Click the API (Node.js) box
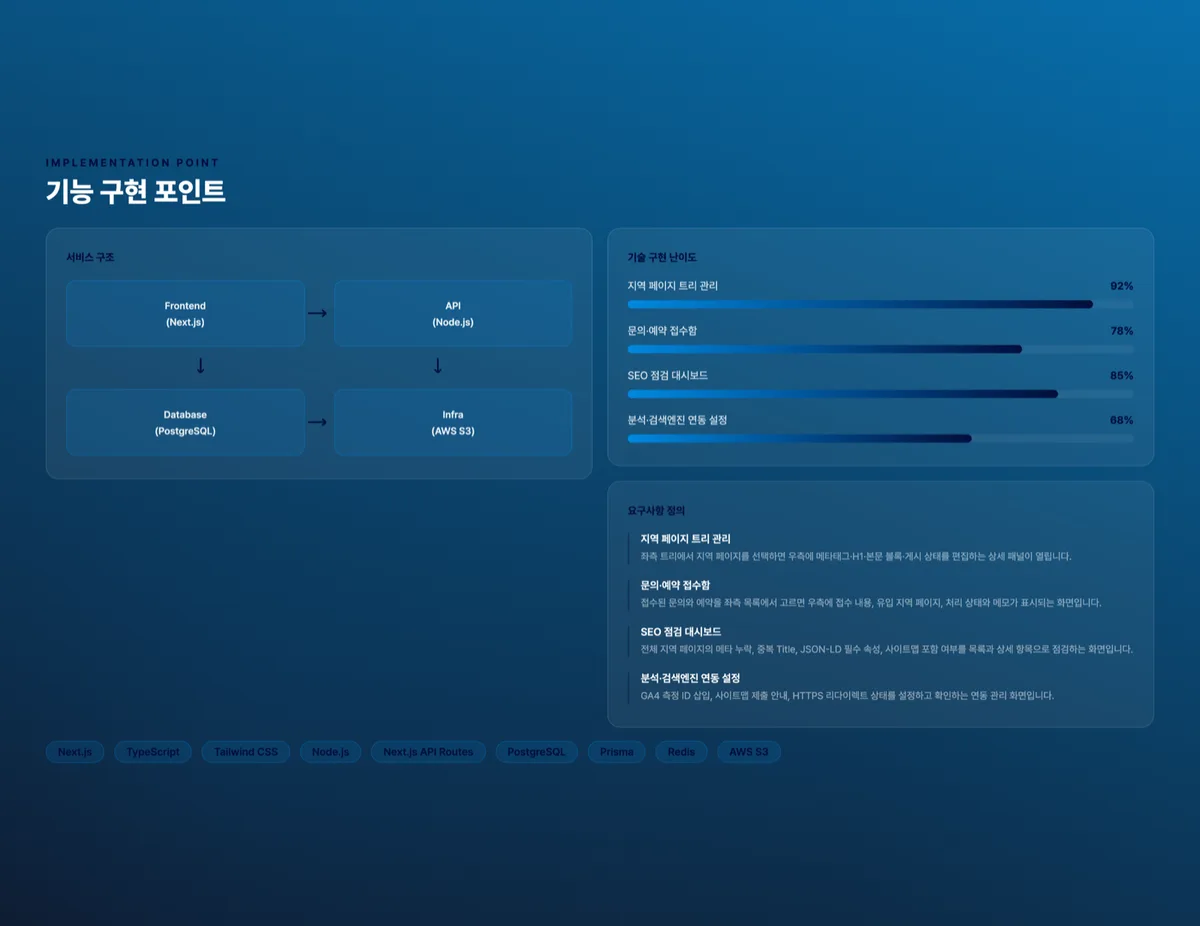This screenshot has height=926, width=1200. point(453,314)
